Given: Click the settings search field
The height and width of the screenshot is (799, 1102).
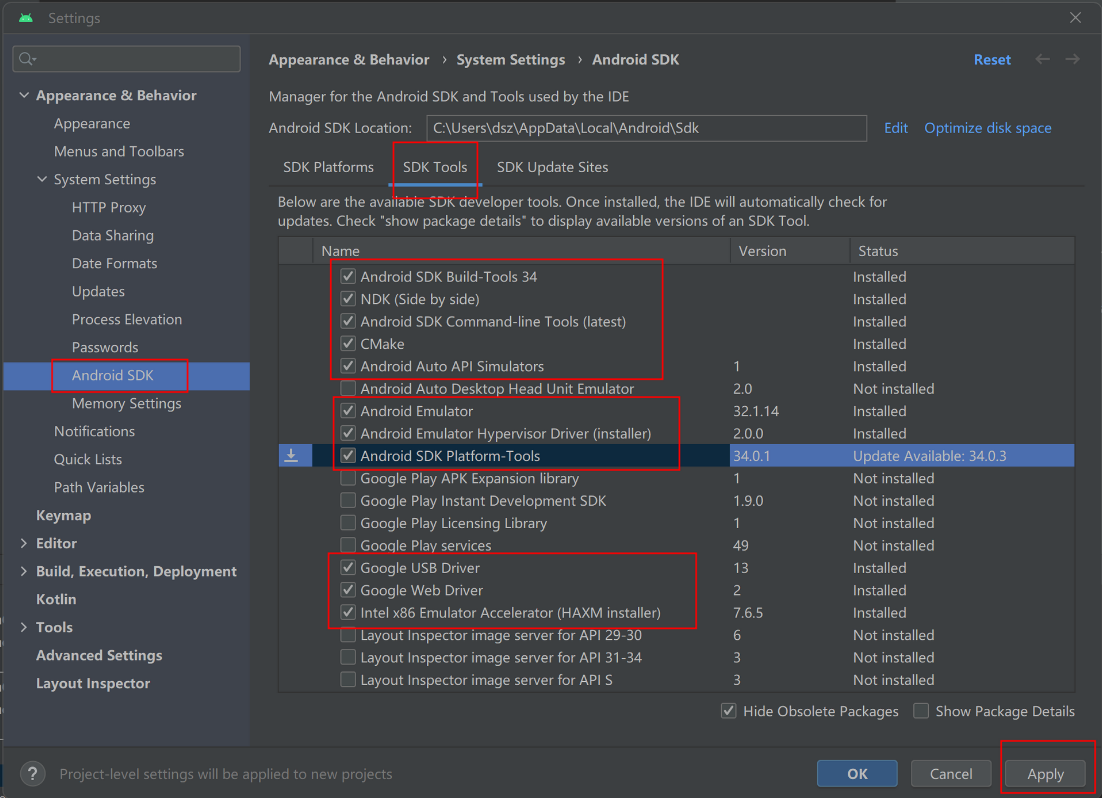Looking at the screenshot, I should [127, 59].
